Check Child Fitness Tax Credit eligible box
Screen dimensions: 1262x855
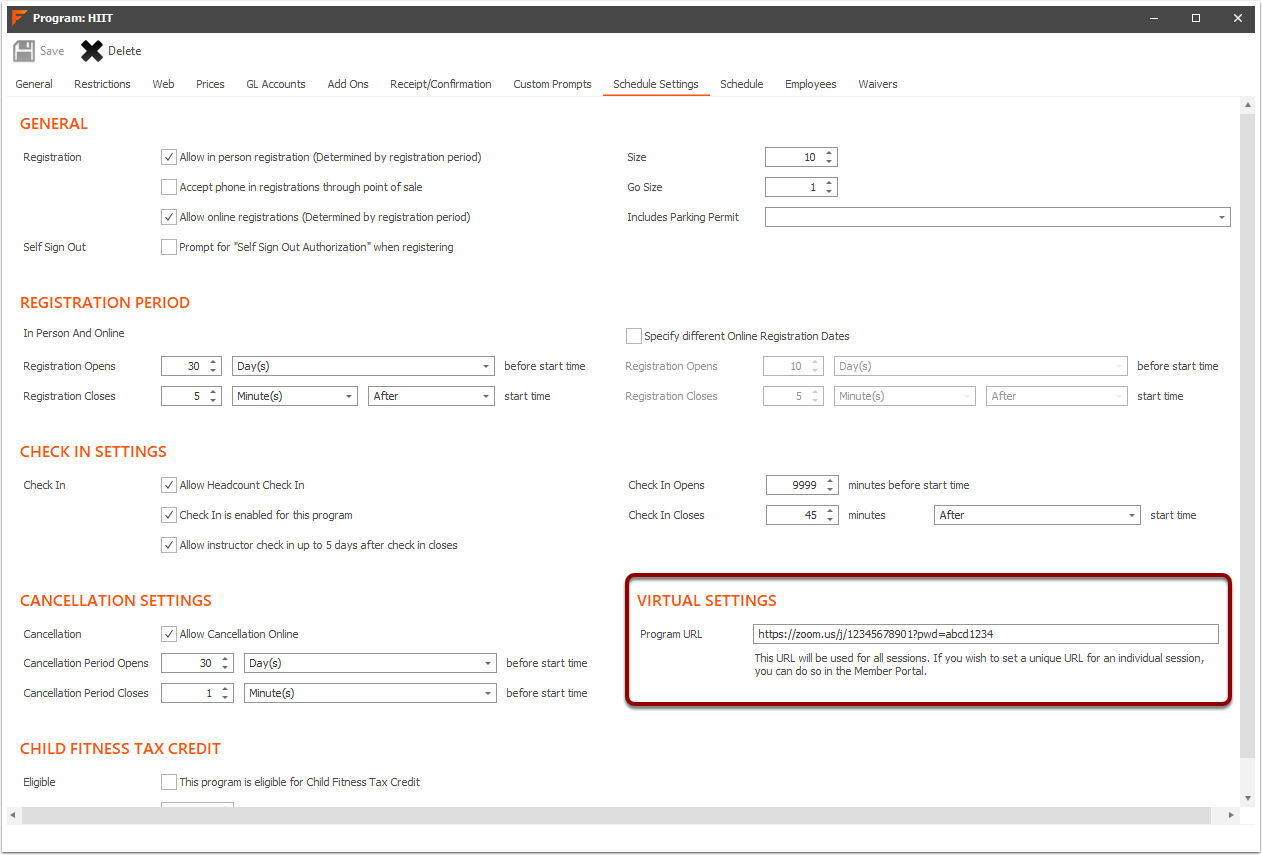tap(169, 782)
